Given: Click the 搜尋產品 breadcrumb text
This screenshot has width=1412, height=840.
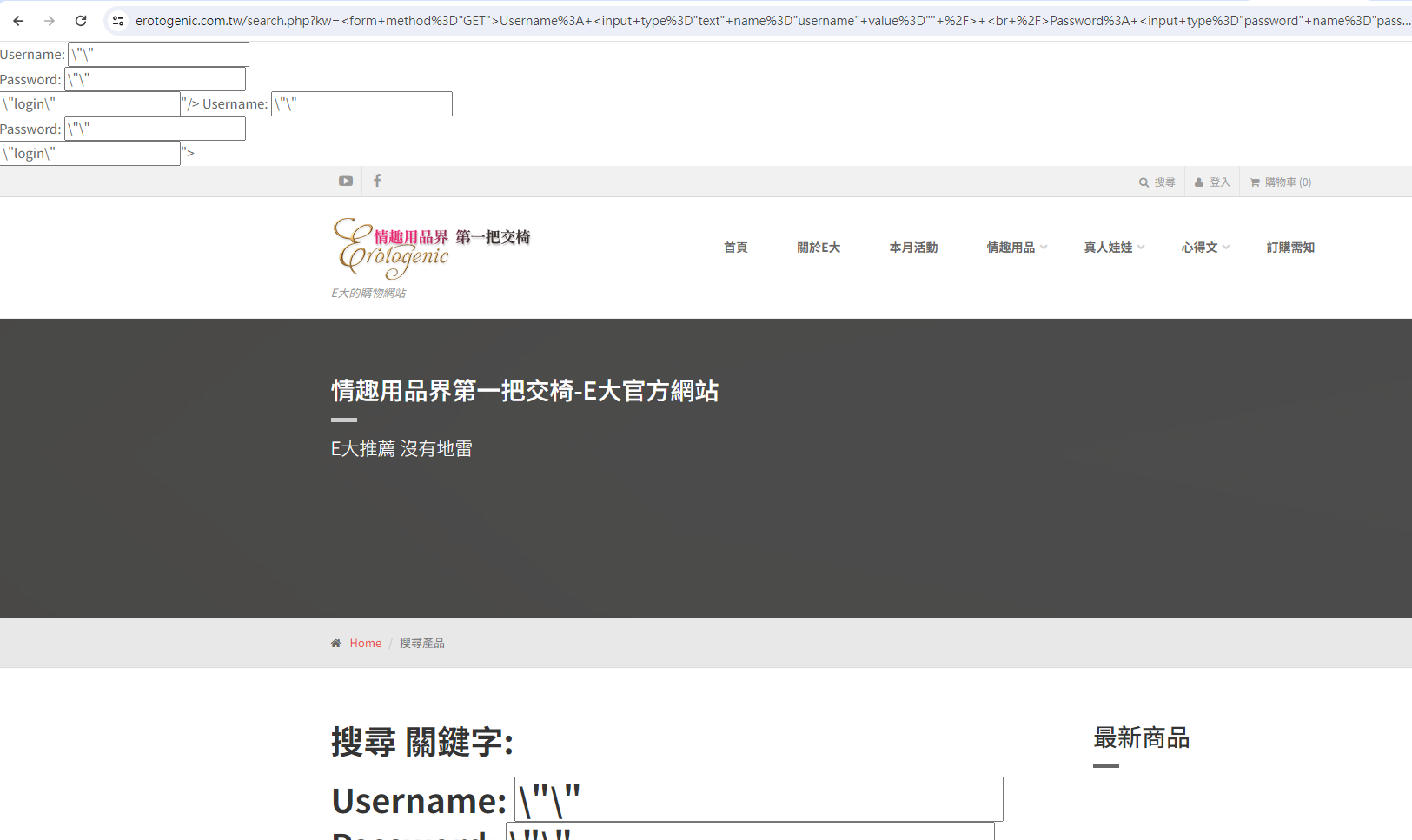Looking at the screenshot, I should (422, 644).
